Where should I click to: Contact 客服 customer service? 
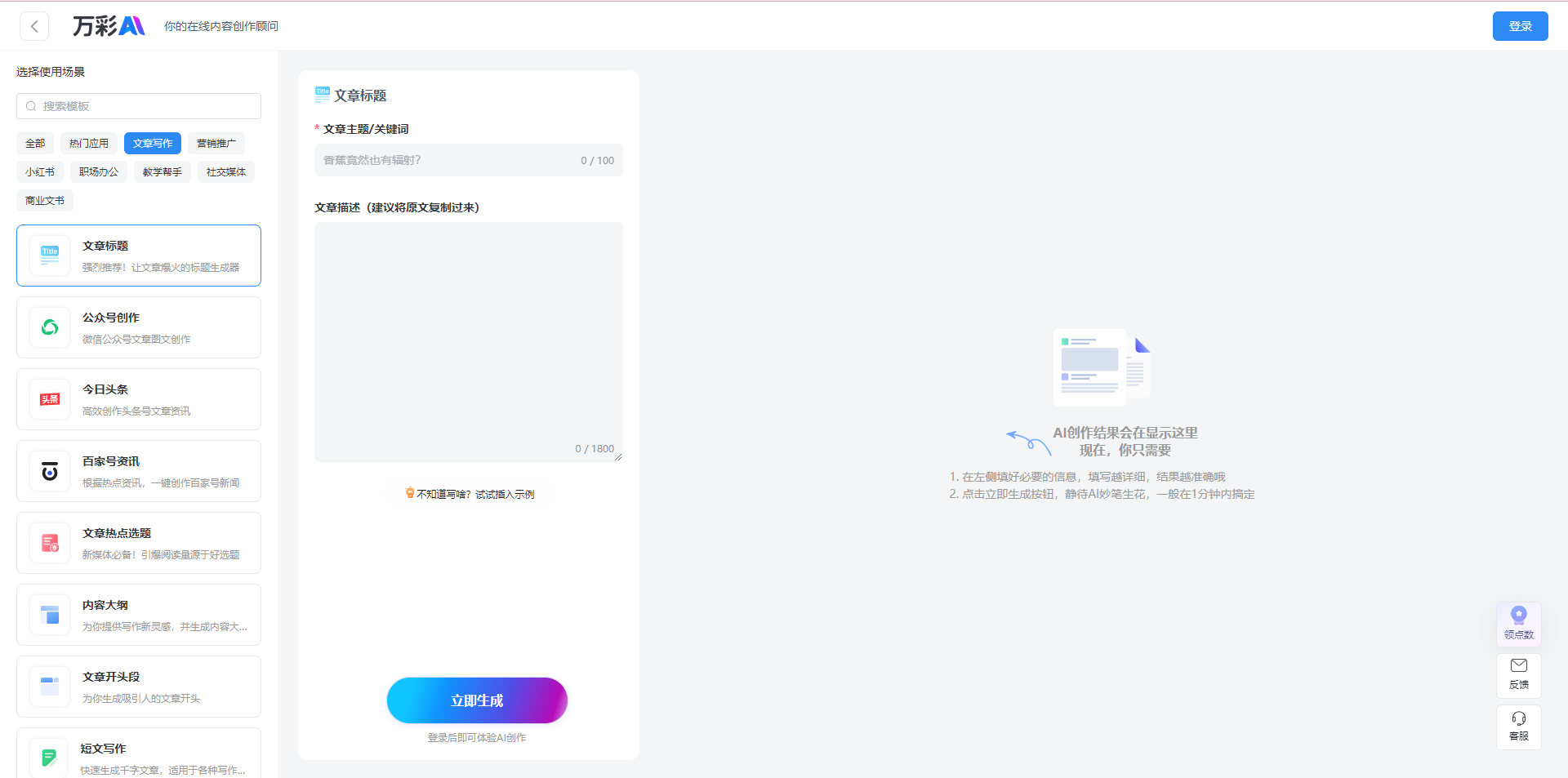click(x=1518, y=727)
